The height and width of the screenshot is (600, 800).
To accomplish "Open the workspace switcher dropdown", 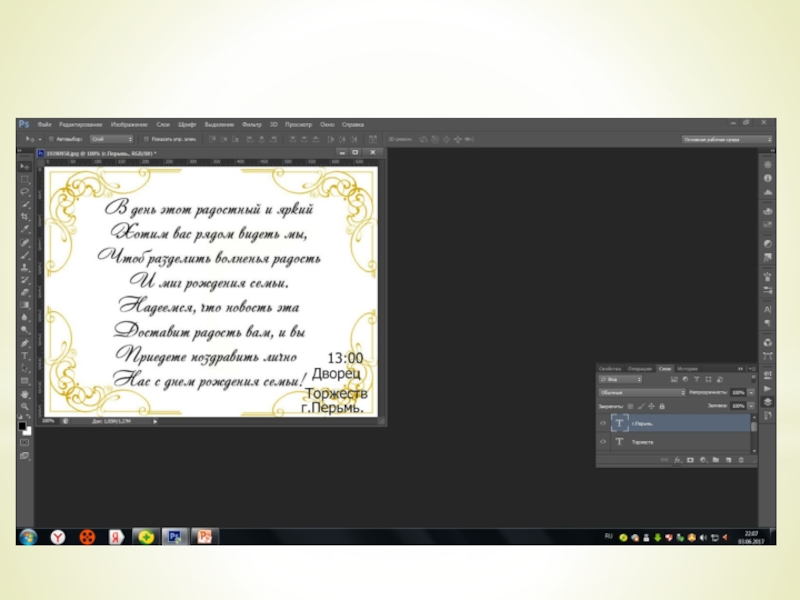I will (727, 139).
